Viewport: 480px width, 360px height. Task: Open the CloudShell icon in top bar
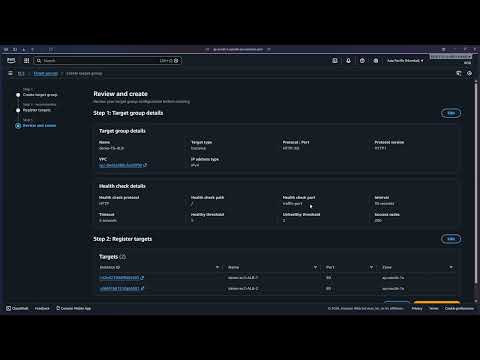(x=335, y=60)
